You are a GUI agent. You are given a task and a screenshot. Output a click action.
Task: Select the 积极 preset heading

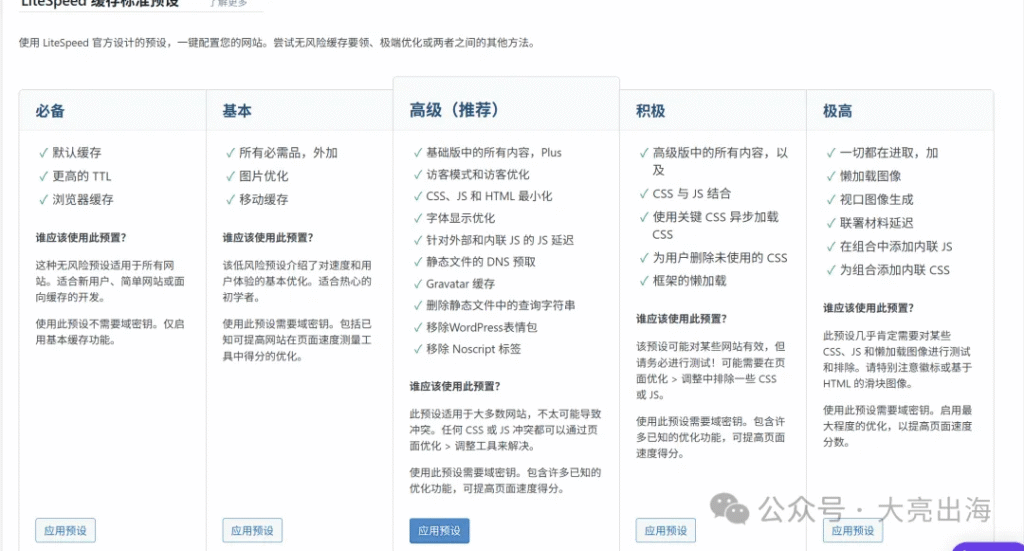[650, 111]
